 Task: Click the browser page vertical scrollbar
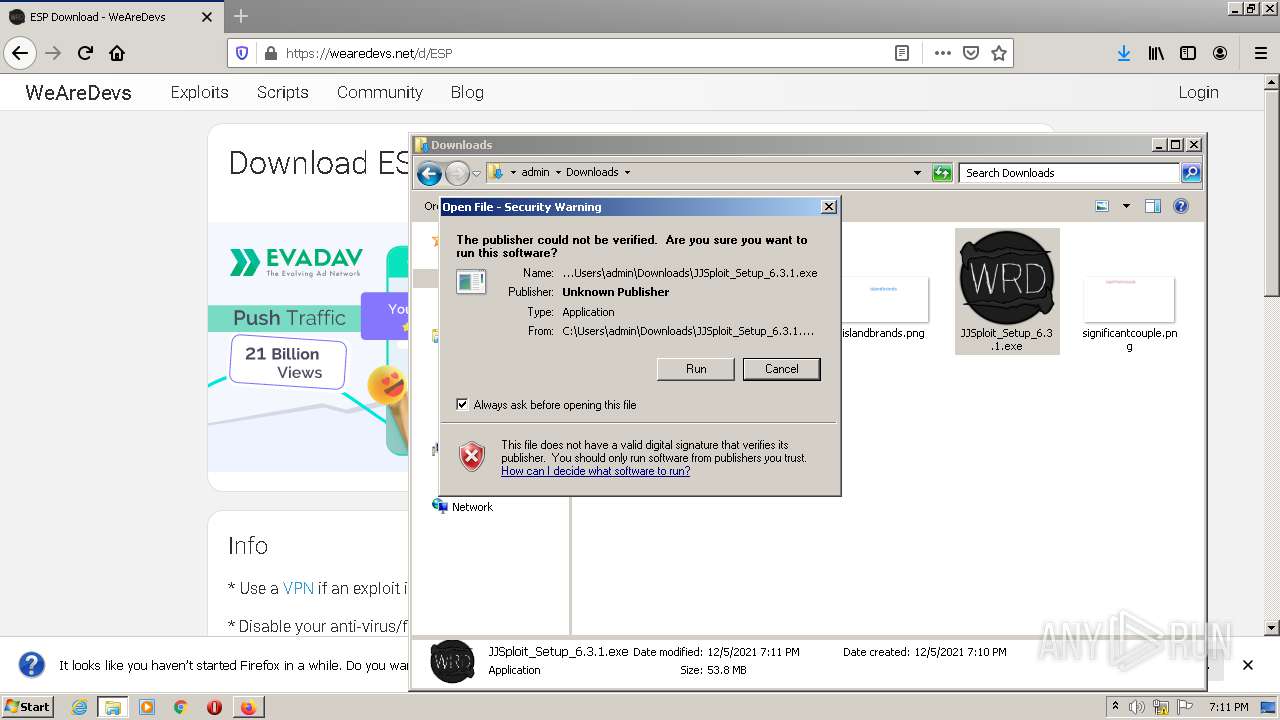coord(1272,355)
